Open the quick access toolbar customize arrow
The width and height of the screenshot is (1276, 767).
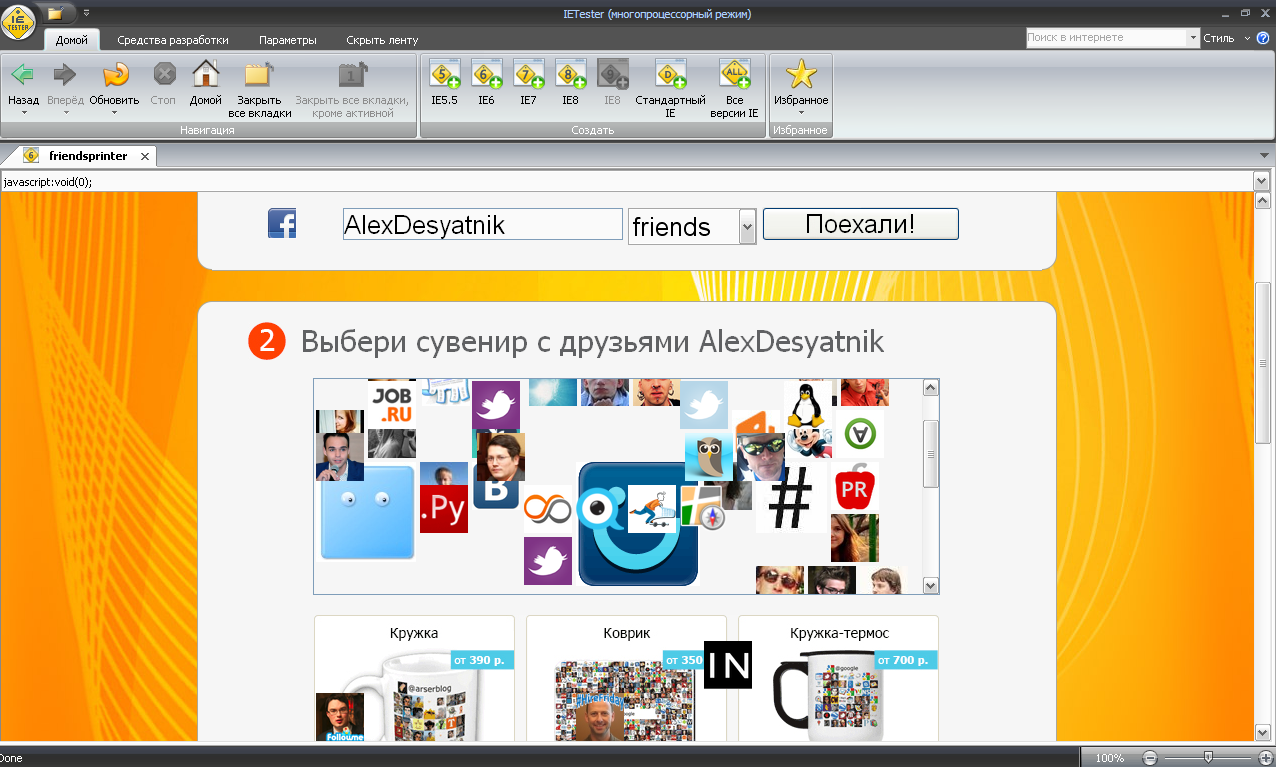(86, 14)
